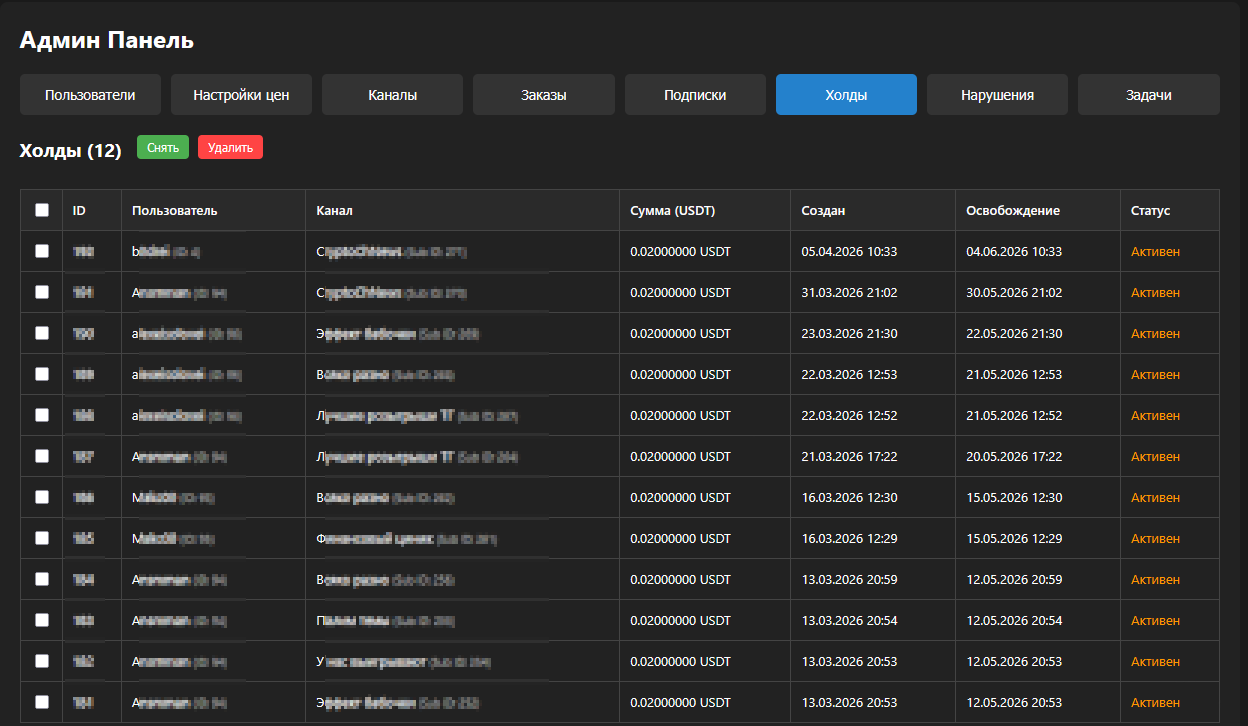Click the red Удалить button
Image resolution: width=1248 pixels, height=726 pixels.
pos(230,148)
